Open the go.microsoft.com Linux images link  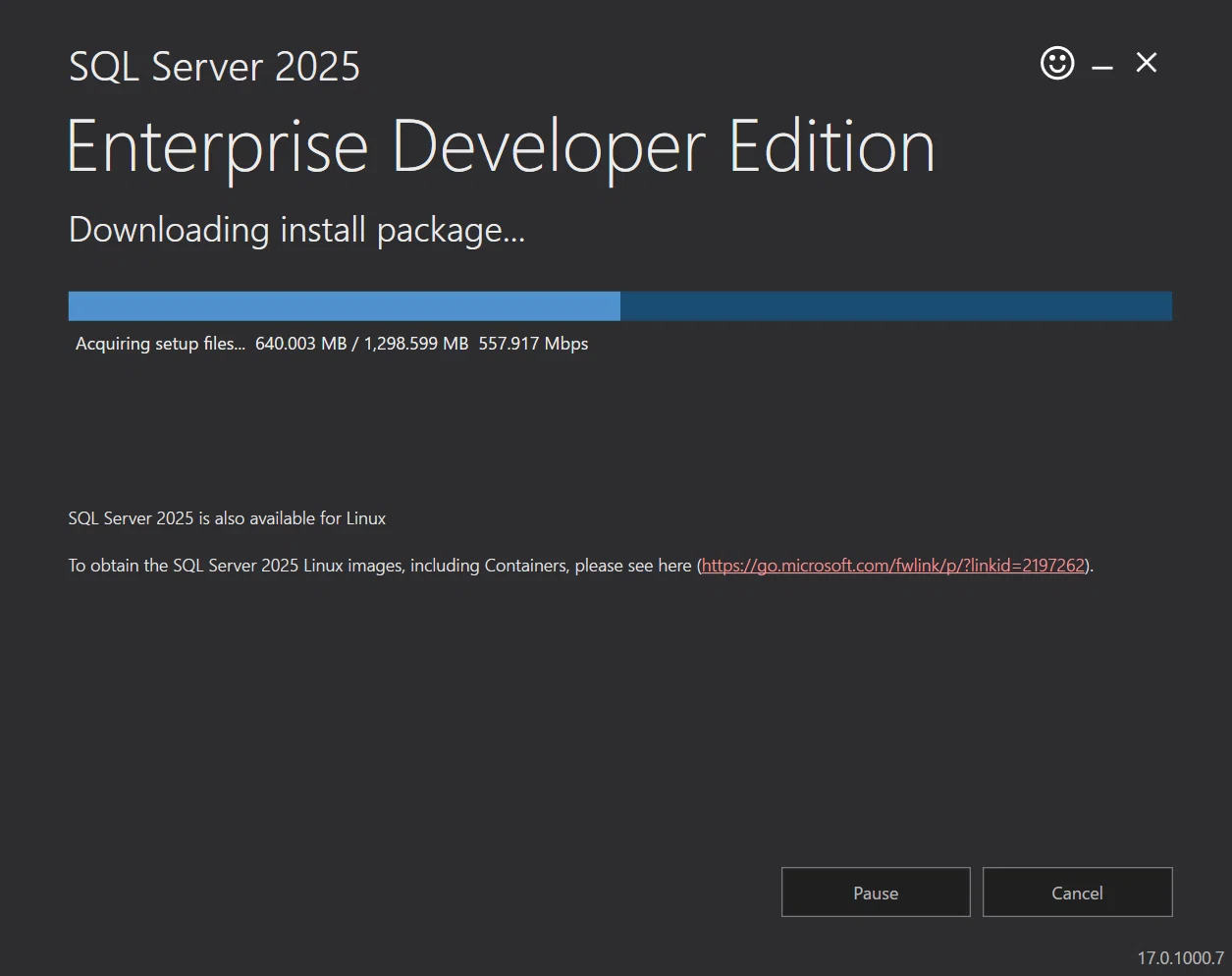pyautogui.click(x=893, y=566)
